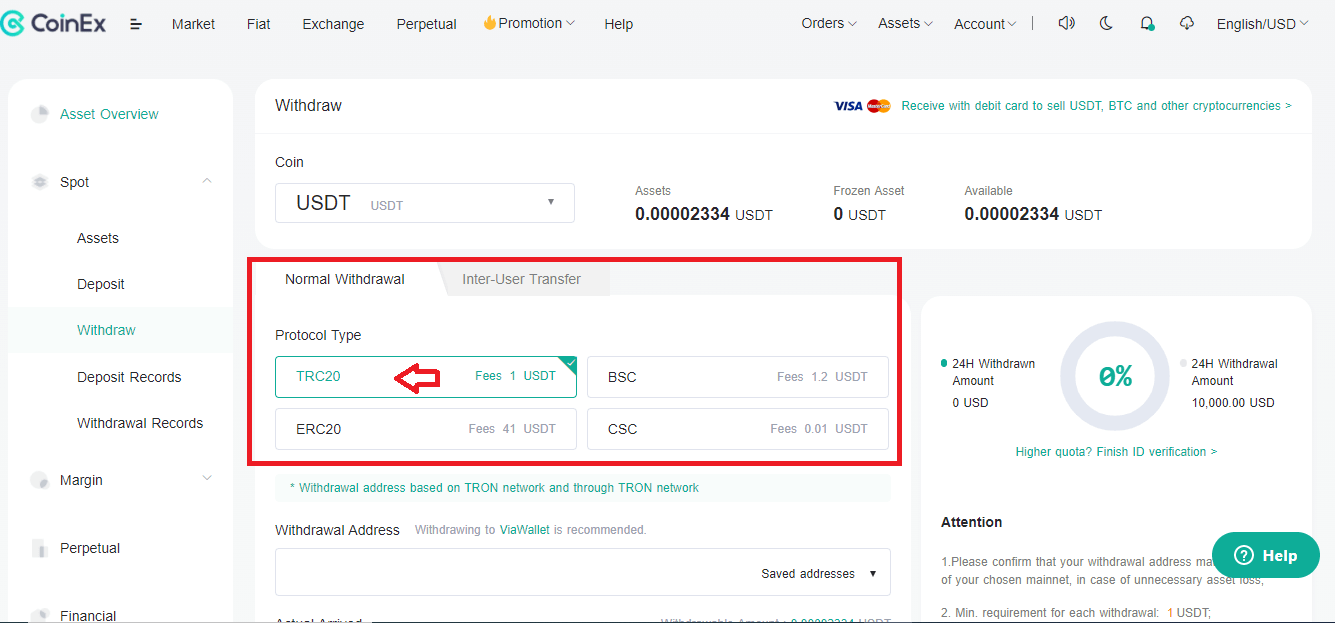Switch to the Normal Withdrawal tab

pyautogui.click(x=345, y=279)
